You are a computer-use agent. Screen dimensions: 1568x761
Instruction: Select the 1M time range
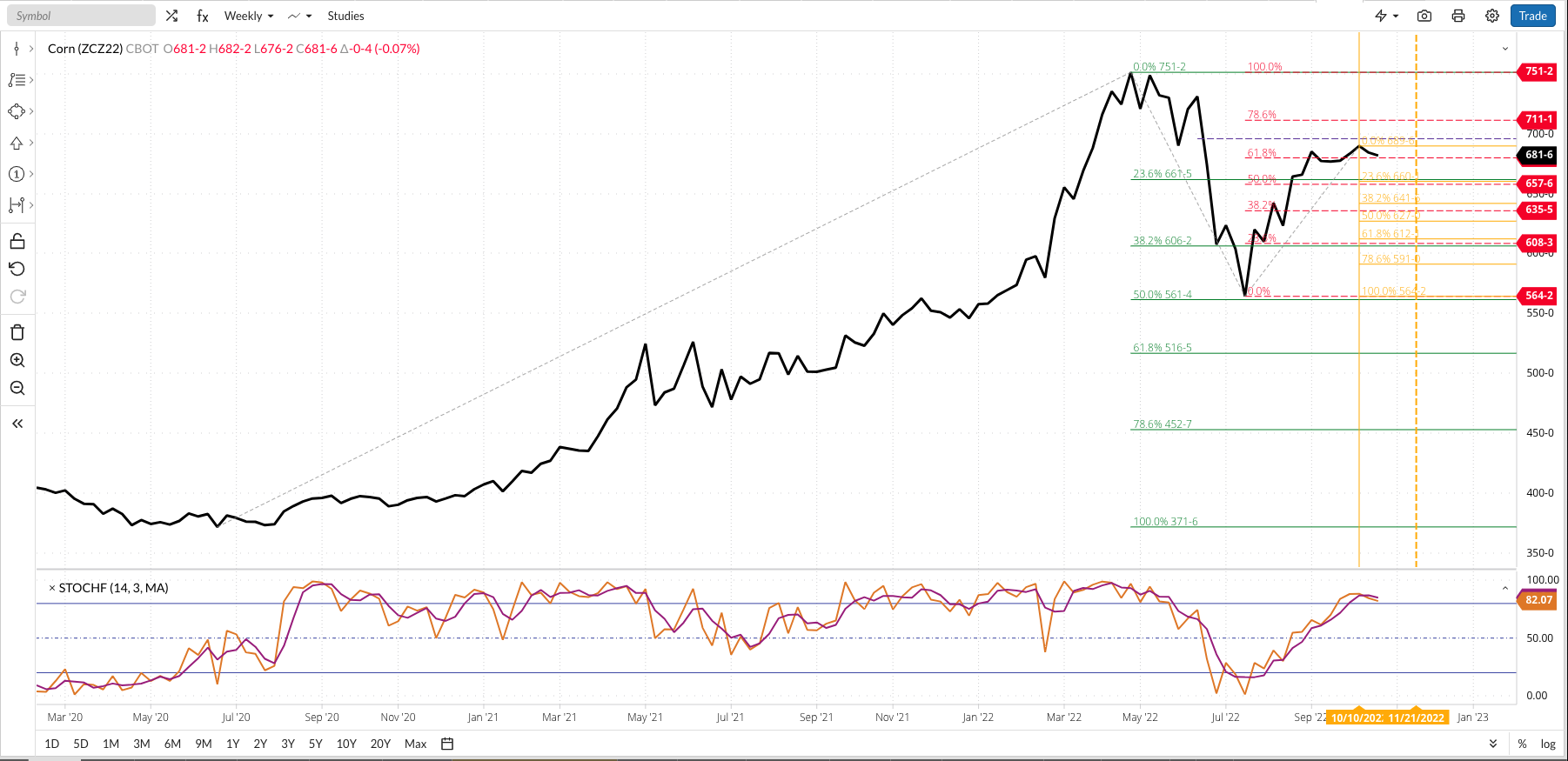click(111, 744)
